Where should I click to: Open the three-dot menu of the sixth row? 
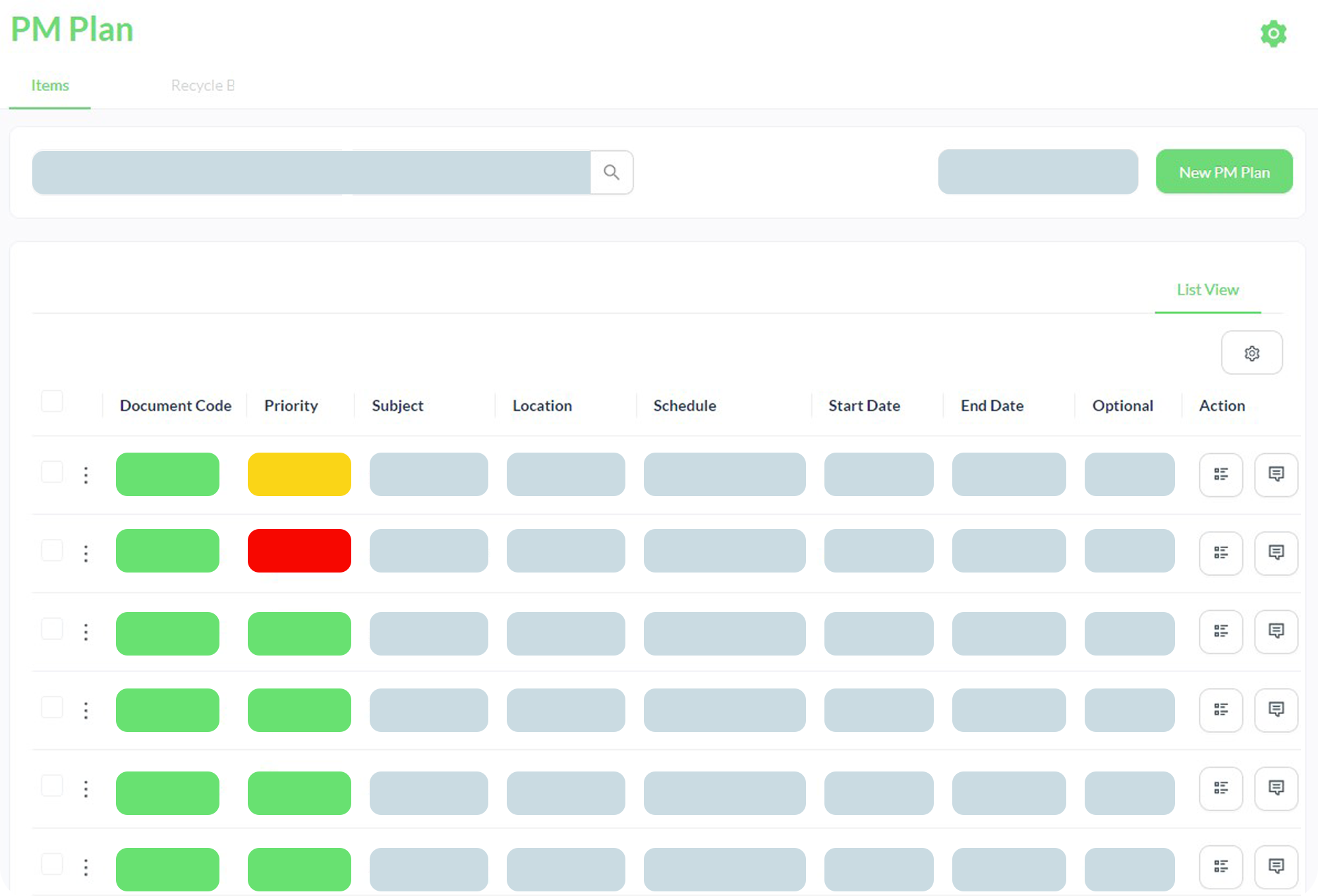[x=86, y=867]
